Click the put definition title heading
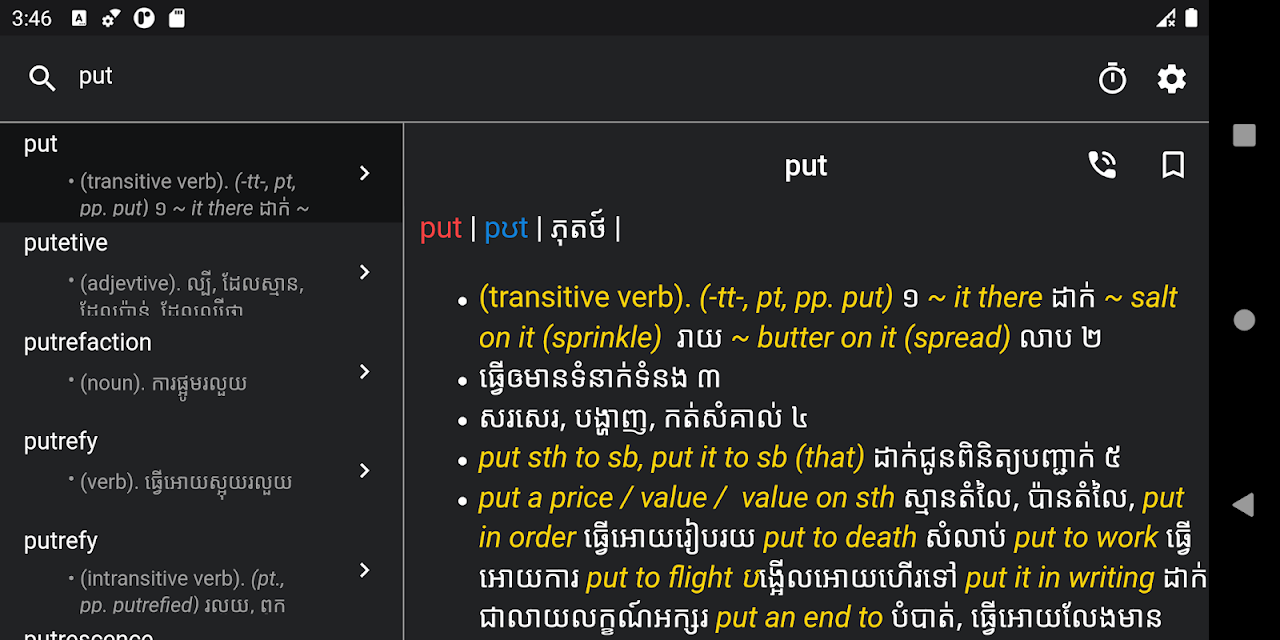Image resolution: width=1280 pixels, height=640 pixels. click(x=806, y=166)
